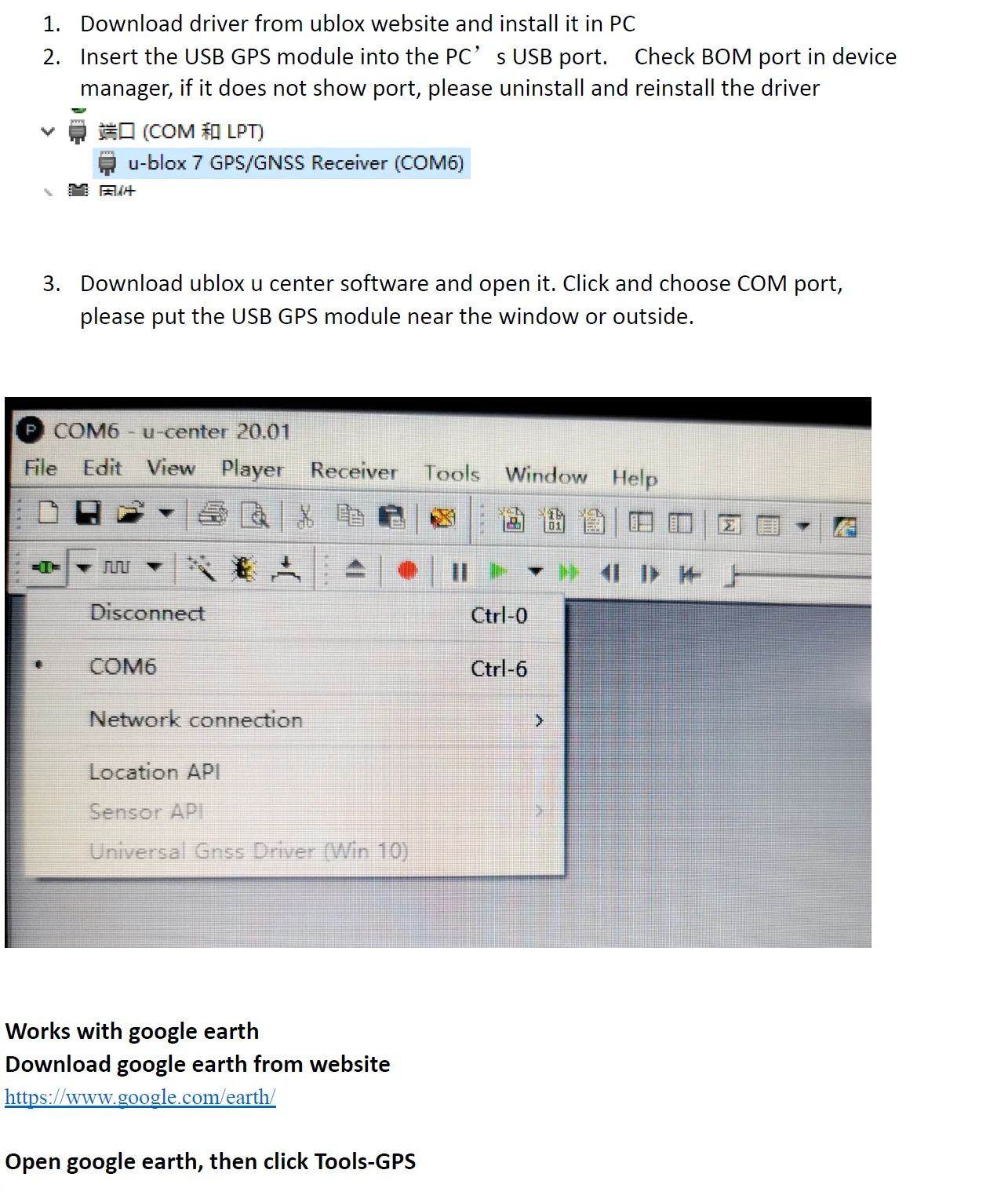
Task: Click the green Play button
Action: coord(498,571)
